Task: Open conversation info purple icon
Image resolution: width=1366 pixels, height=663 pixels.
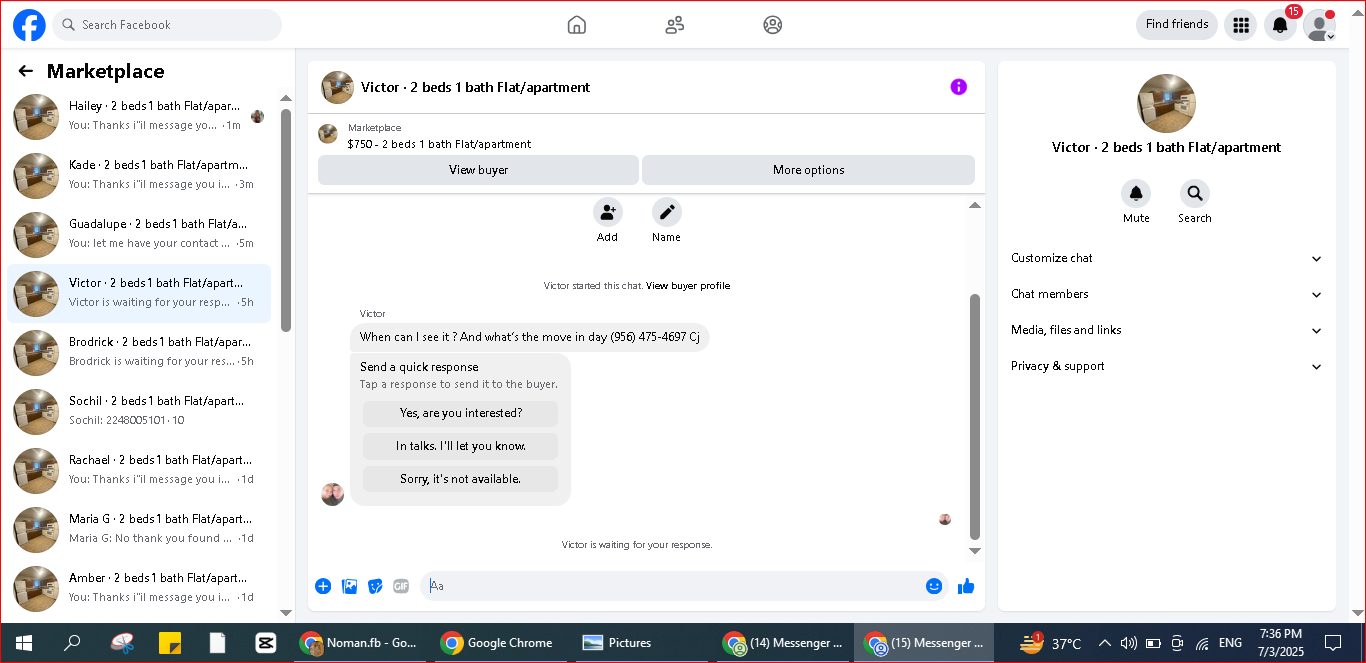Action: coord(958,87)
